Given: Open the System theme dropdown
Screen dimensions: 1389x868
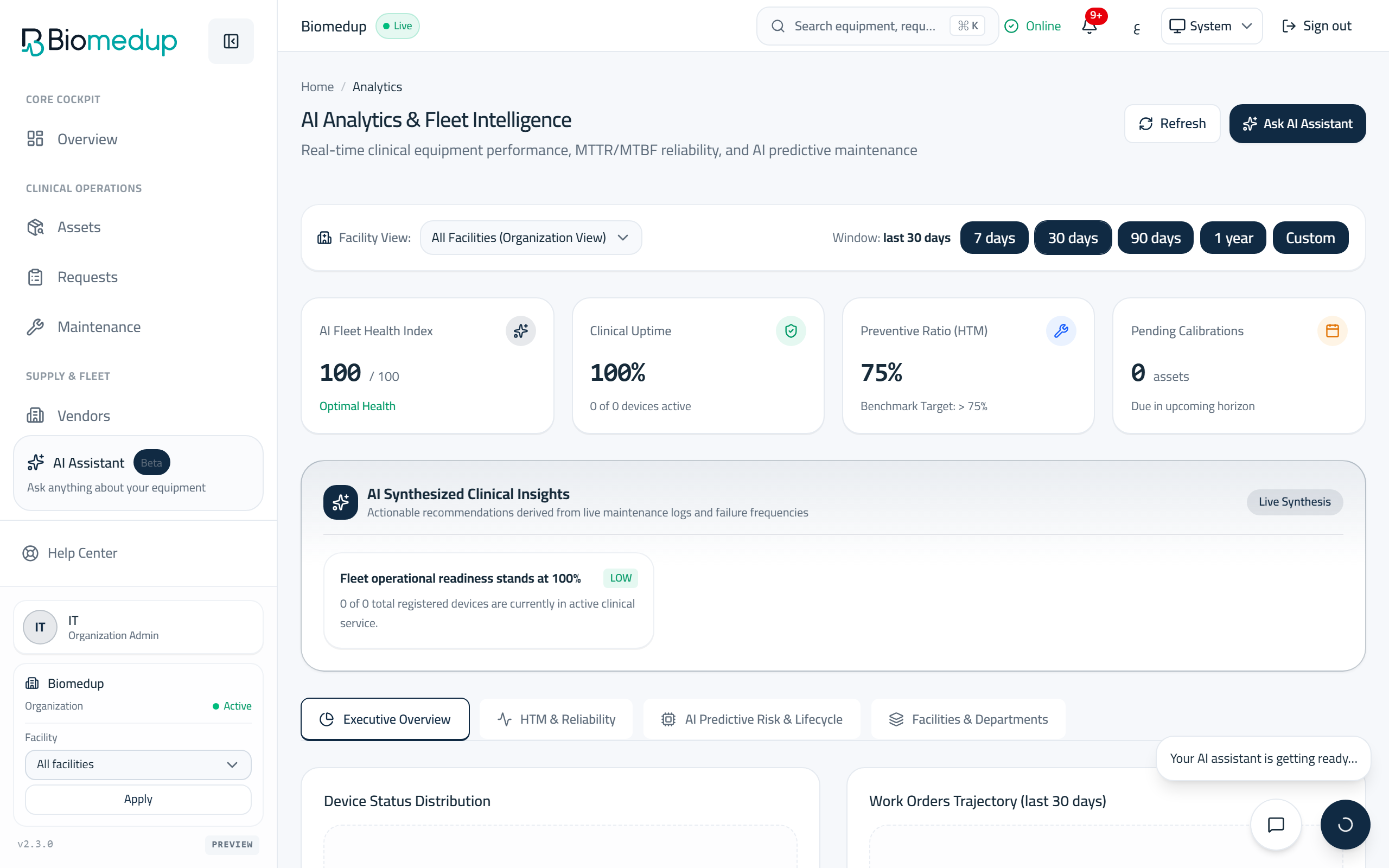Looking at the screenshot, I should (1211, 26).
